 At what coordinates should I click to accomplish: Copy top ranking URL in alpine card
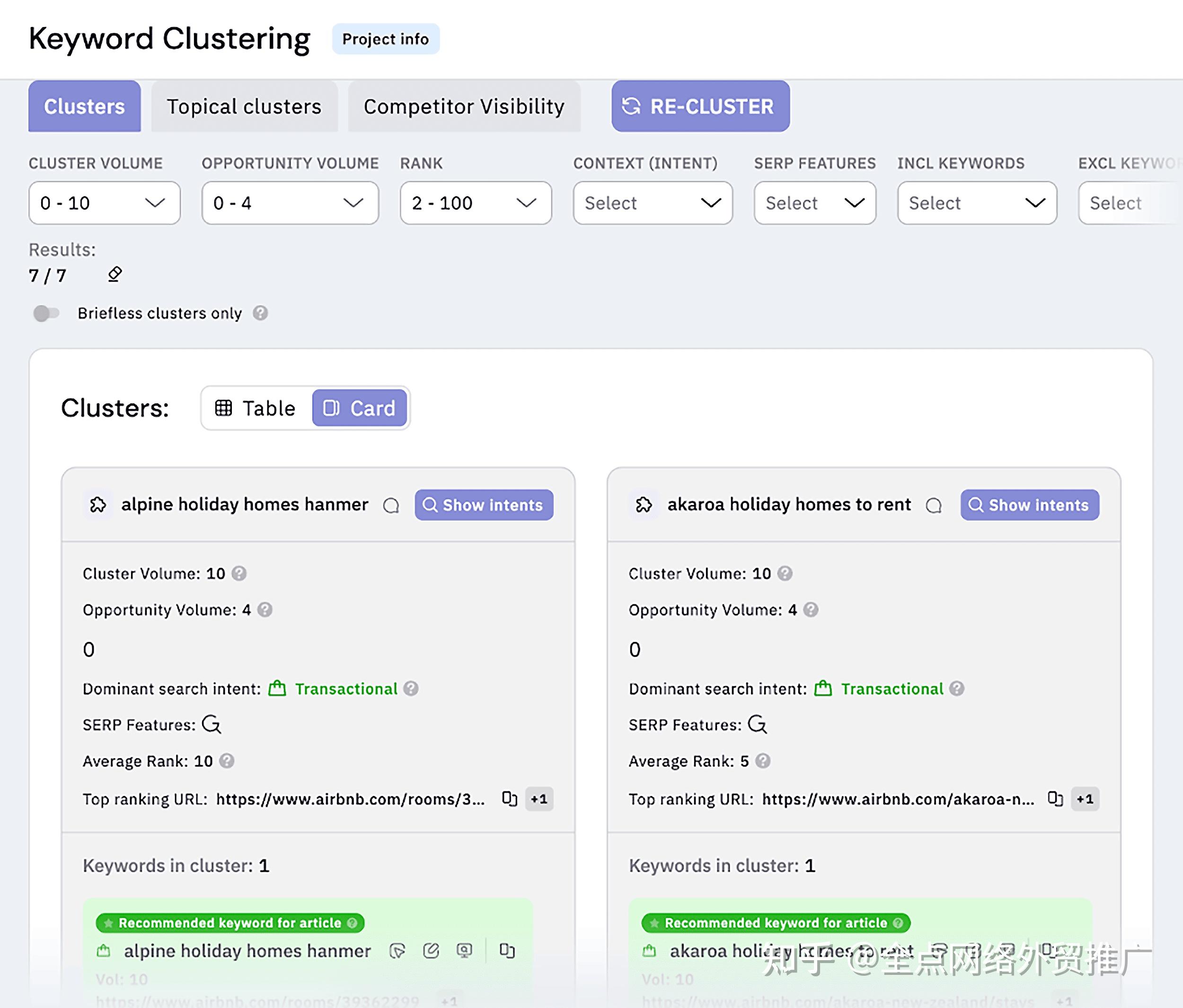coord(509,798)
